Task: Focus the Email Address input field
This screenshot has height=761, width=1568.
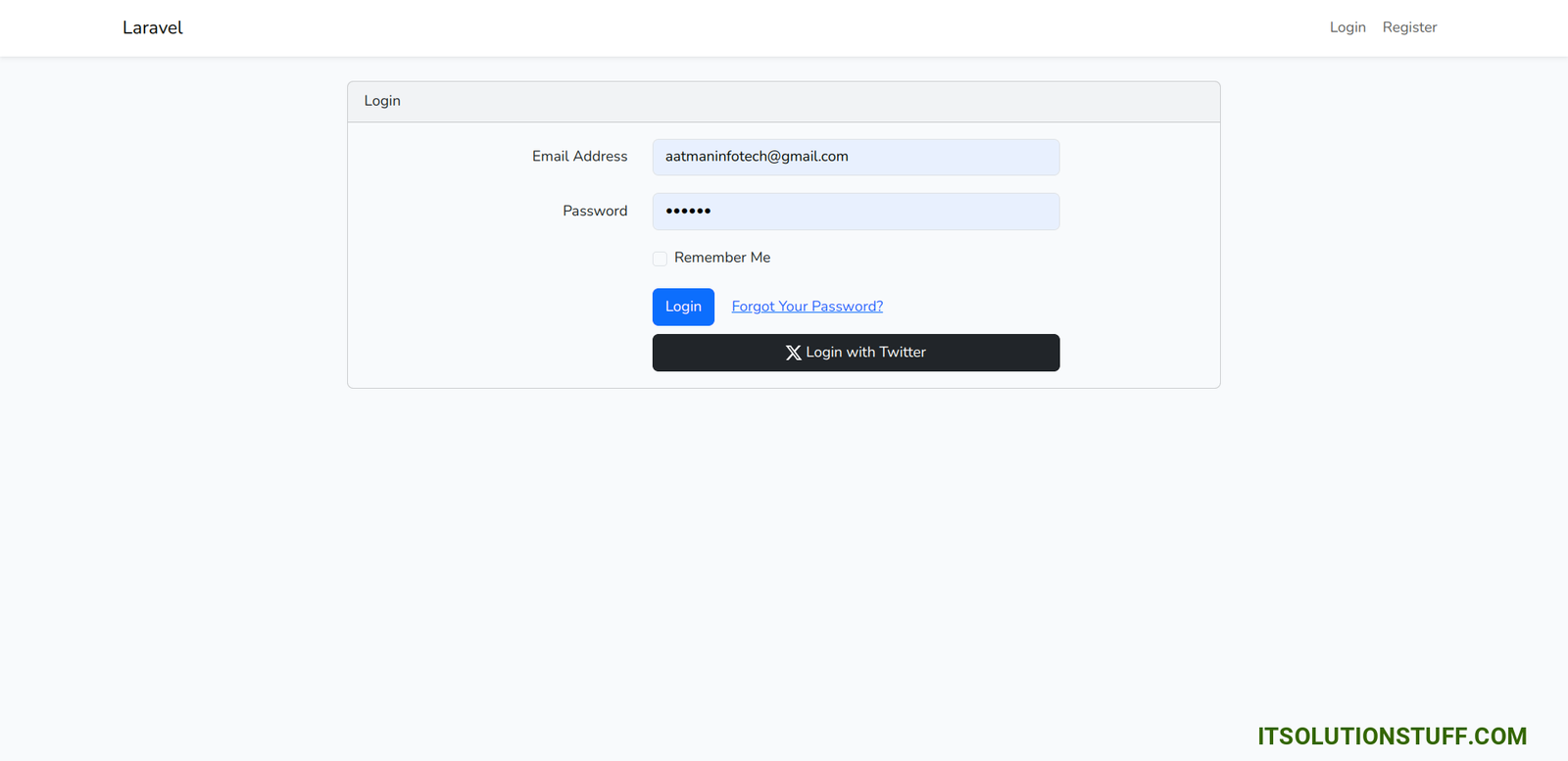Action: coord(941,157)
